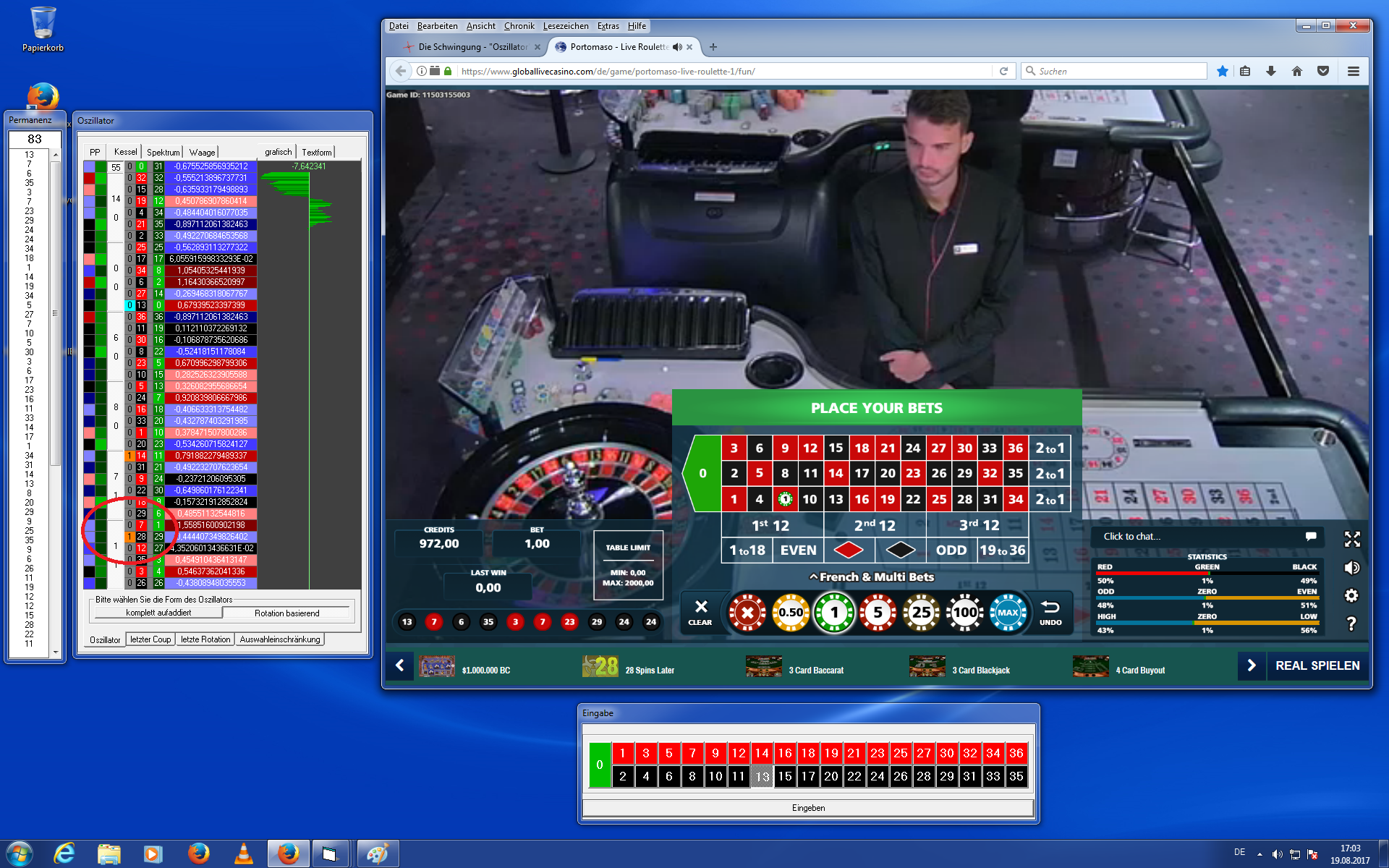Open a new browser tab

point(713,47)
